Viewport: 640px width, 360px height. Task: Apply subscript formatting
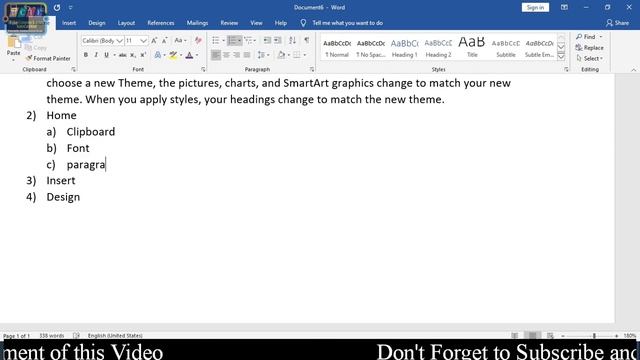coord(133,55)
